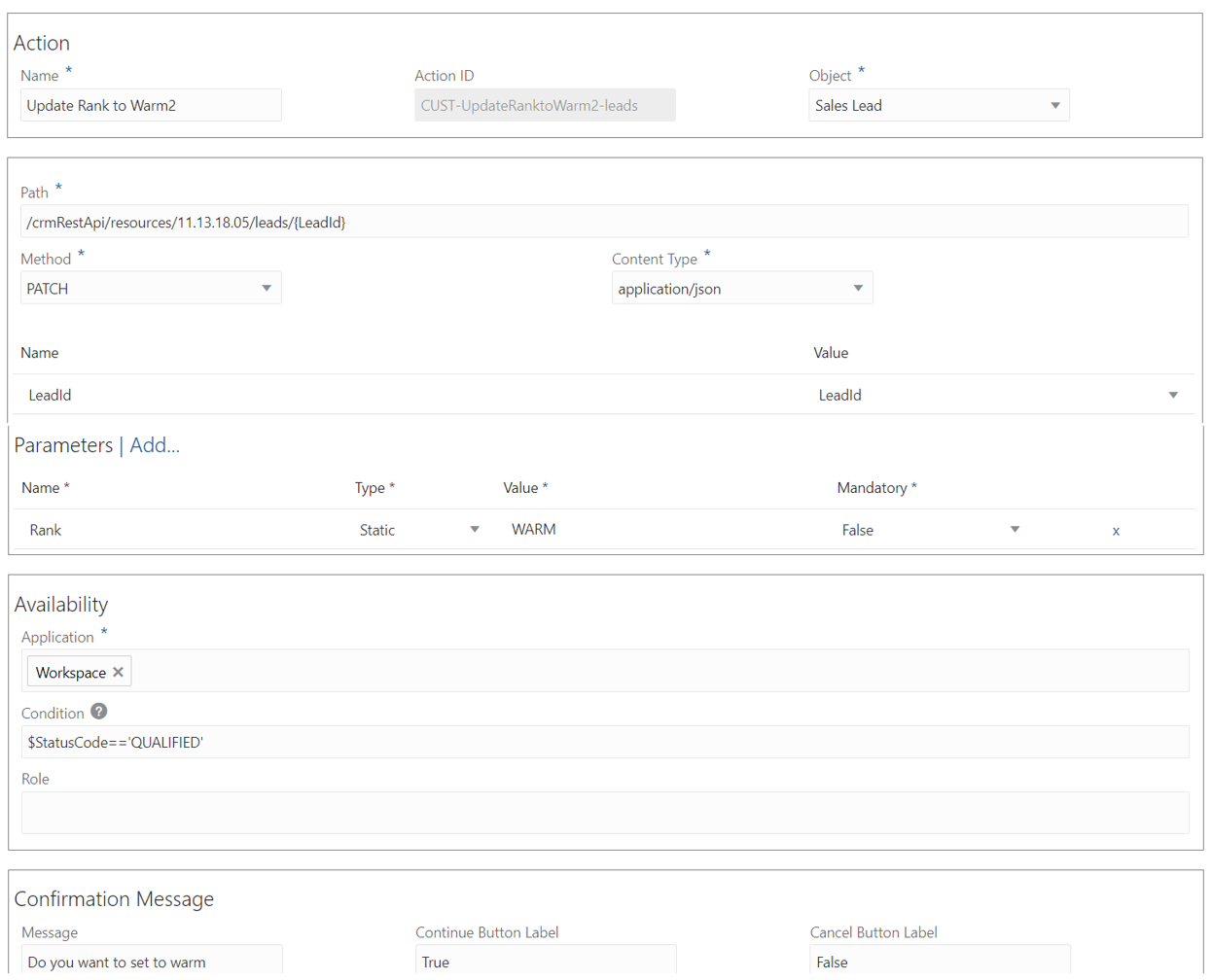
Task: Open the Object dropdown showing Sales Lead
Action: 939,105
